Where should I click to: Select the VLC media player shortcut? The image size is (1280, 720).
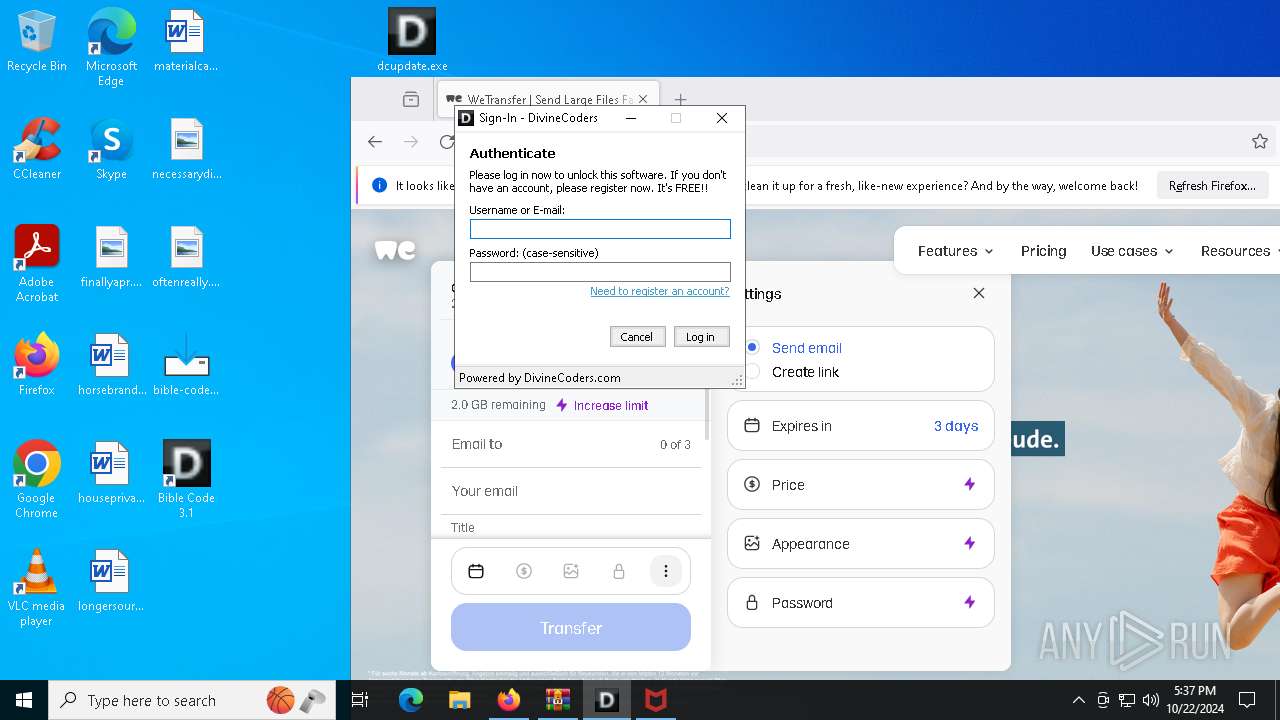pos(37,588)
